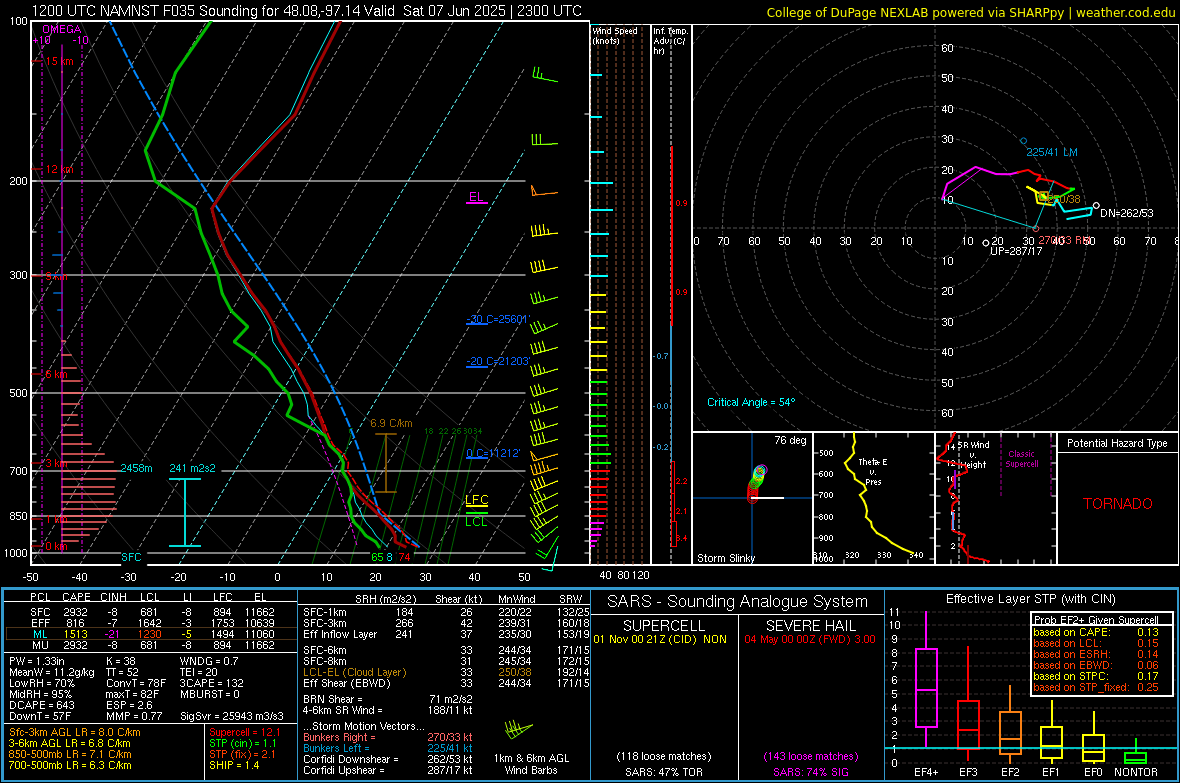Click the green LCL level label
1180x783 pixels.
pos(476,522)
